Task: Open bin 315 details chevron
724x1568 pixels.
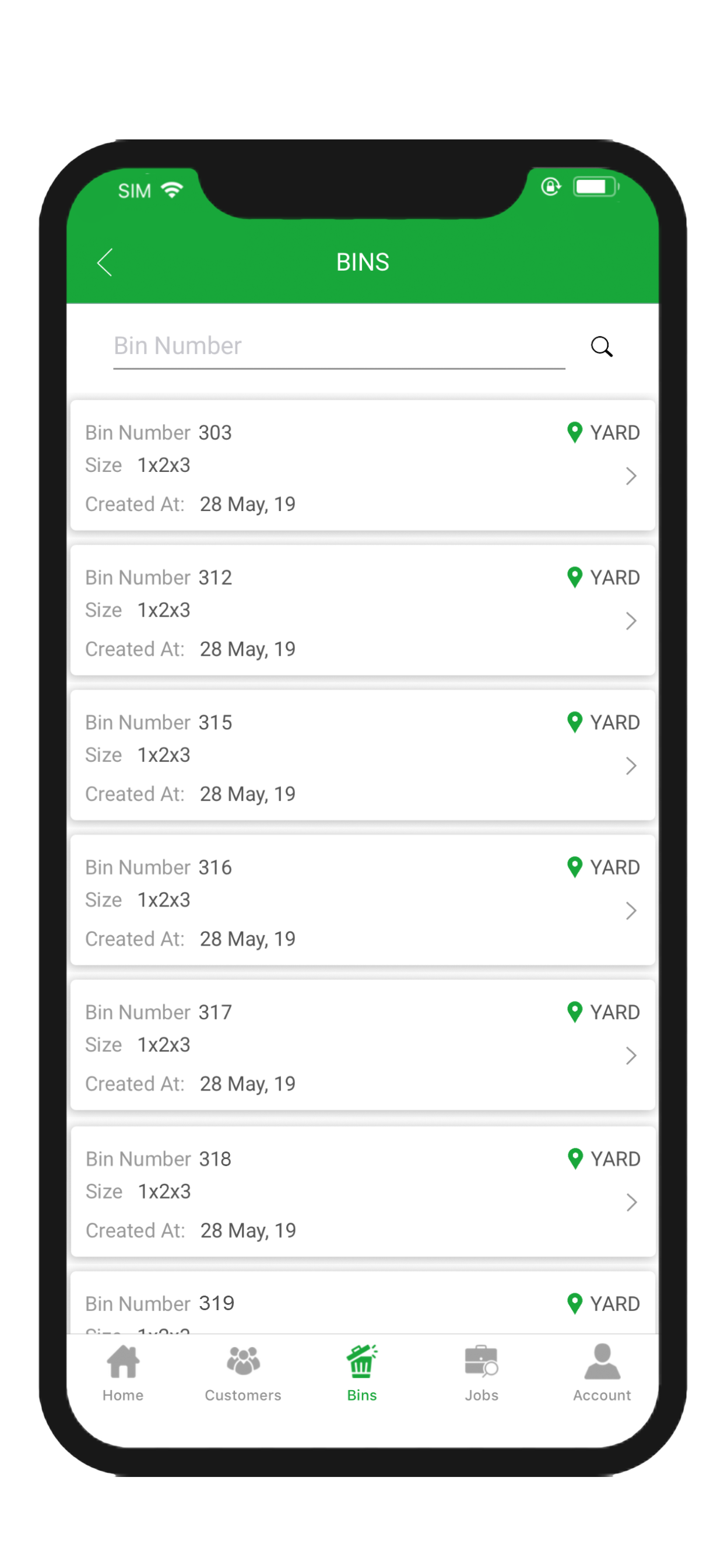Action: [631, 766]
